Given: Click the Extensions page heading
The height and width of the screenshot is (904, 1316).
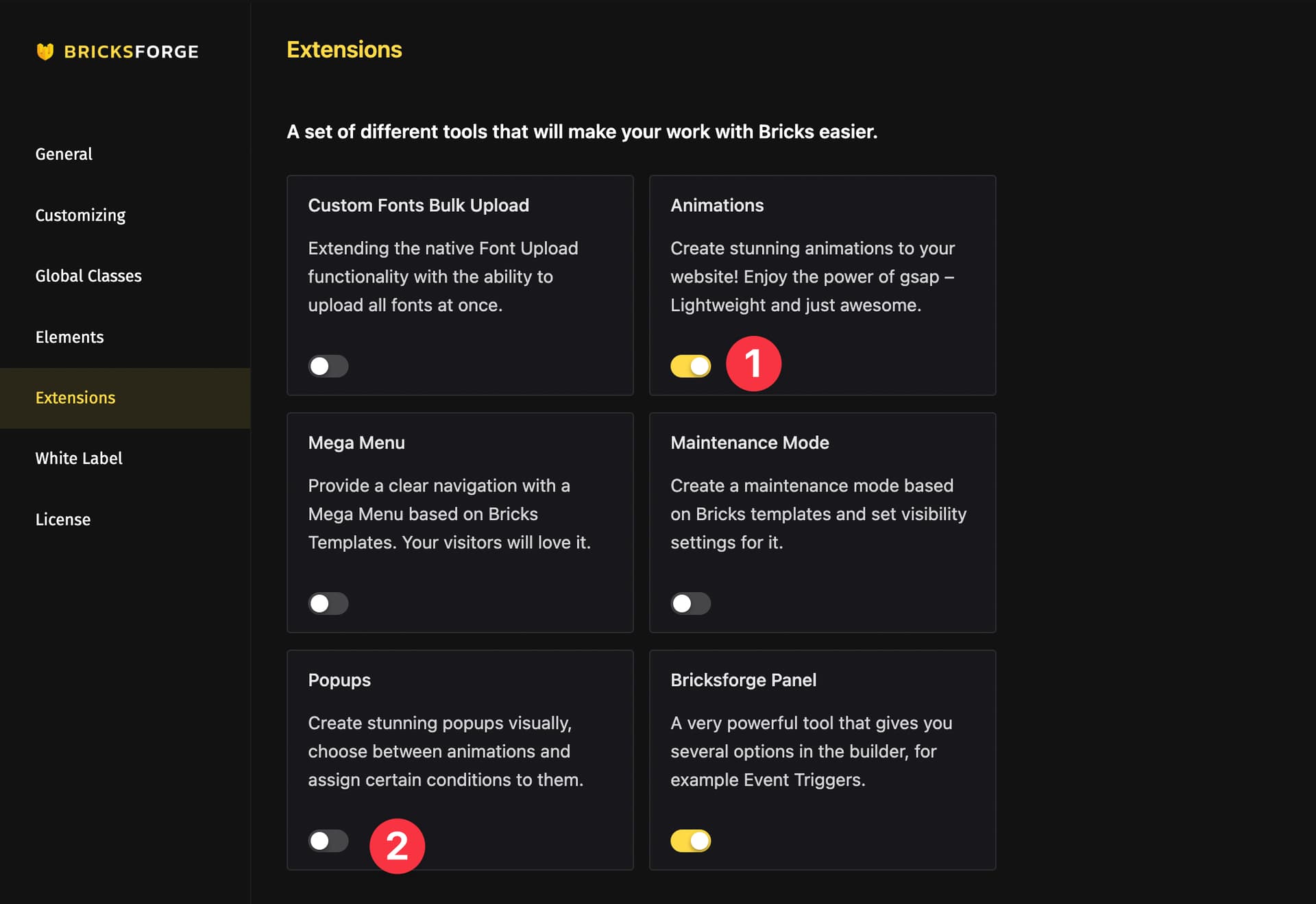Looking at the screenshot, I should click(x=344, y=49).
